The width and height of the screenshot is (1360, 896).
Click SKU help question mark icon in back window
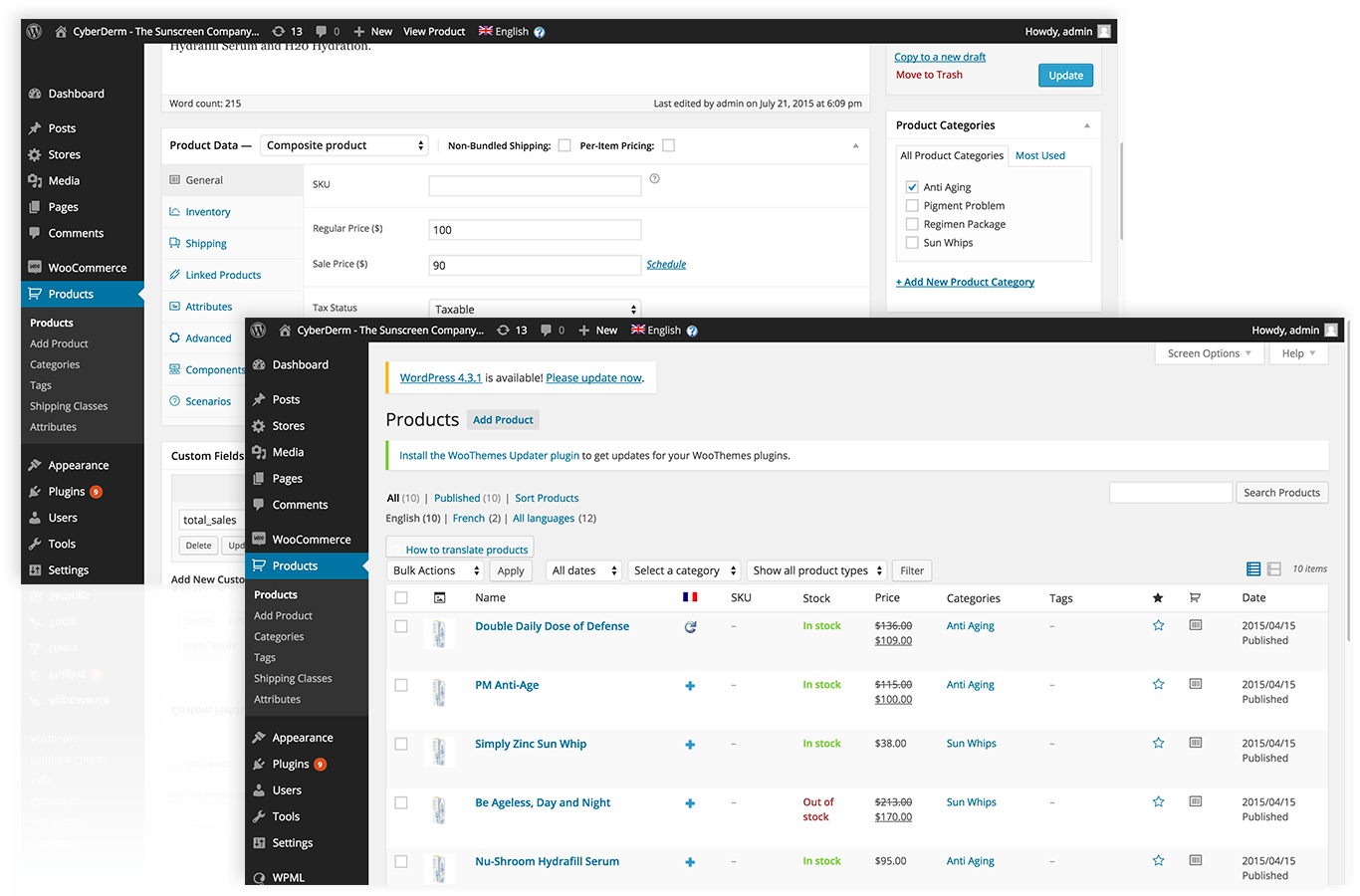[654, 179]
